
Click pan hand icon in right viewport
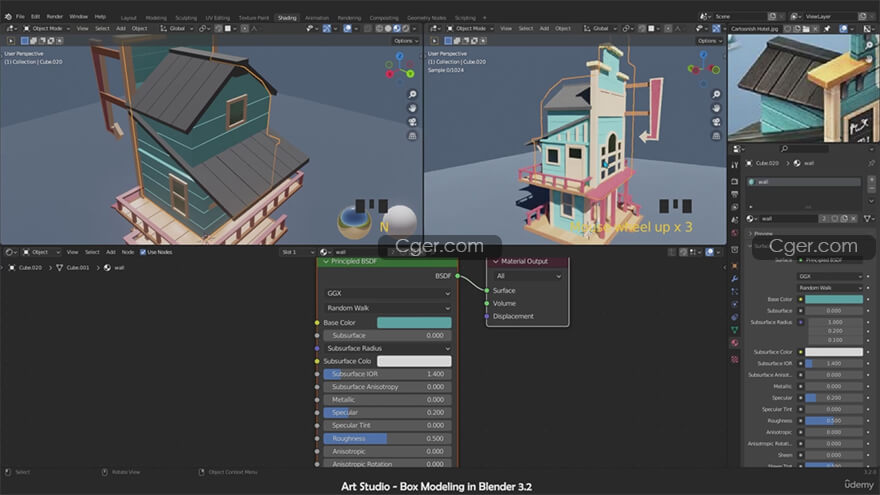pos(716,108)
